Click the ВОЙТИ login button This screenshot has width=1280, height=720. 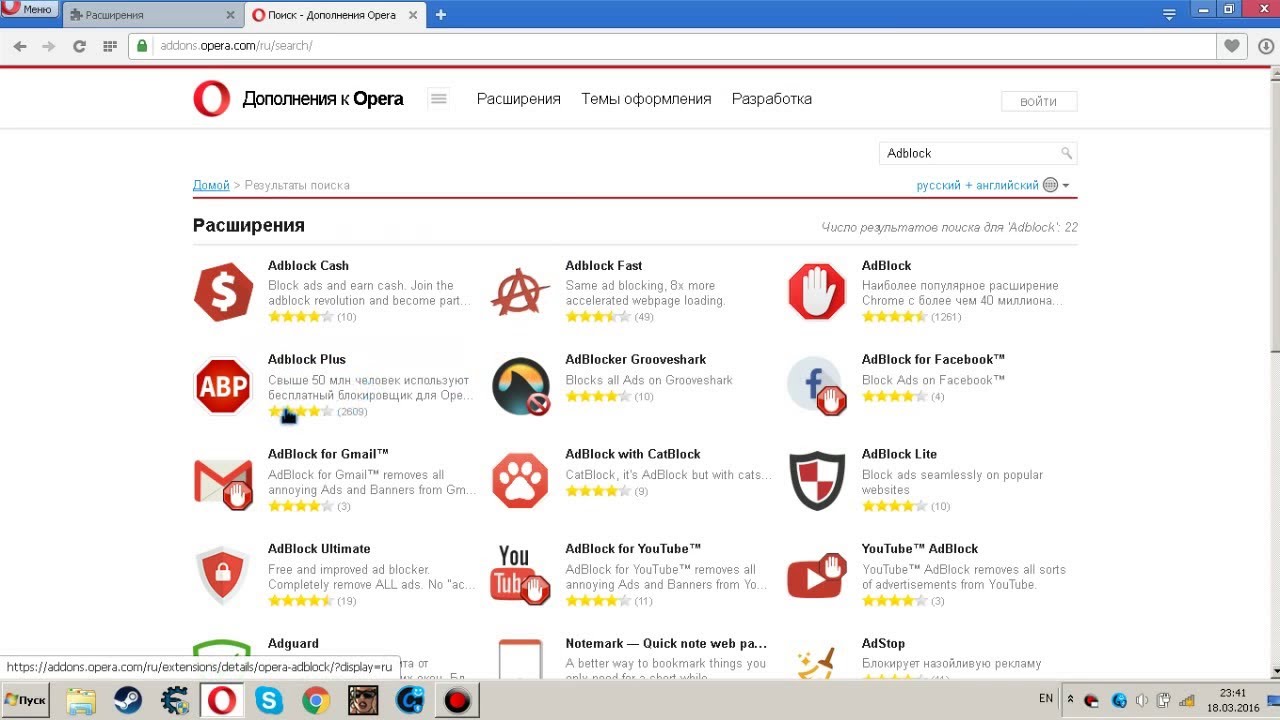pyautogui.click(x=1039, y=101)
